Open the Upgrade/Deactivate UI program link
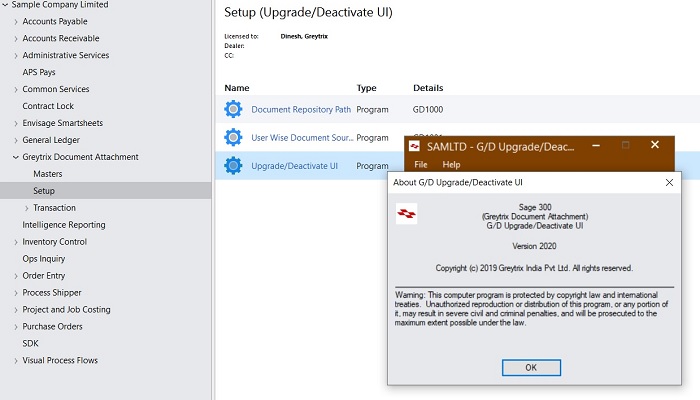This screenshot has width=700, height=400. click(x=294, y=166)
